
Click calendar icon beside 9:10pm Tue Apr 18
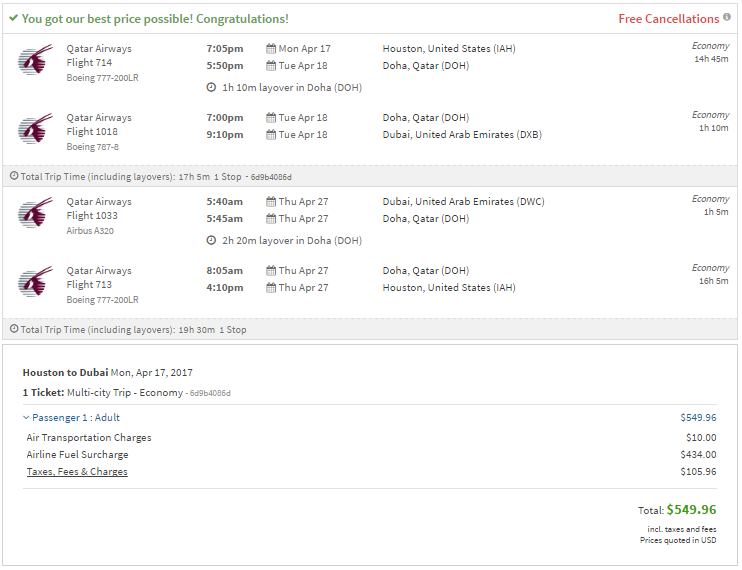pos(271,134)
